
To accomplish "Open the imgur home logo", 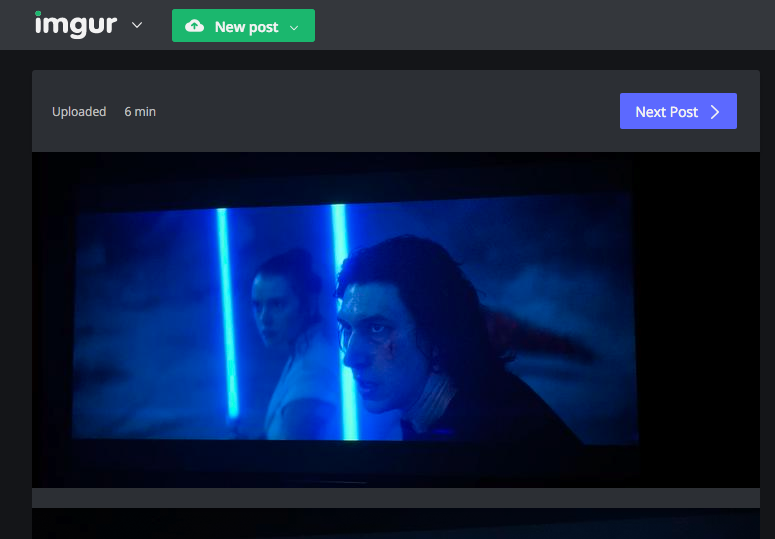I will (76, 25).
